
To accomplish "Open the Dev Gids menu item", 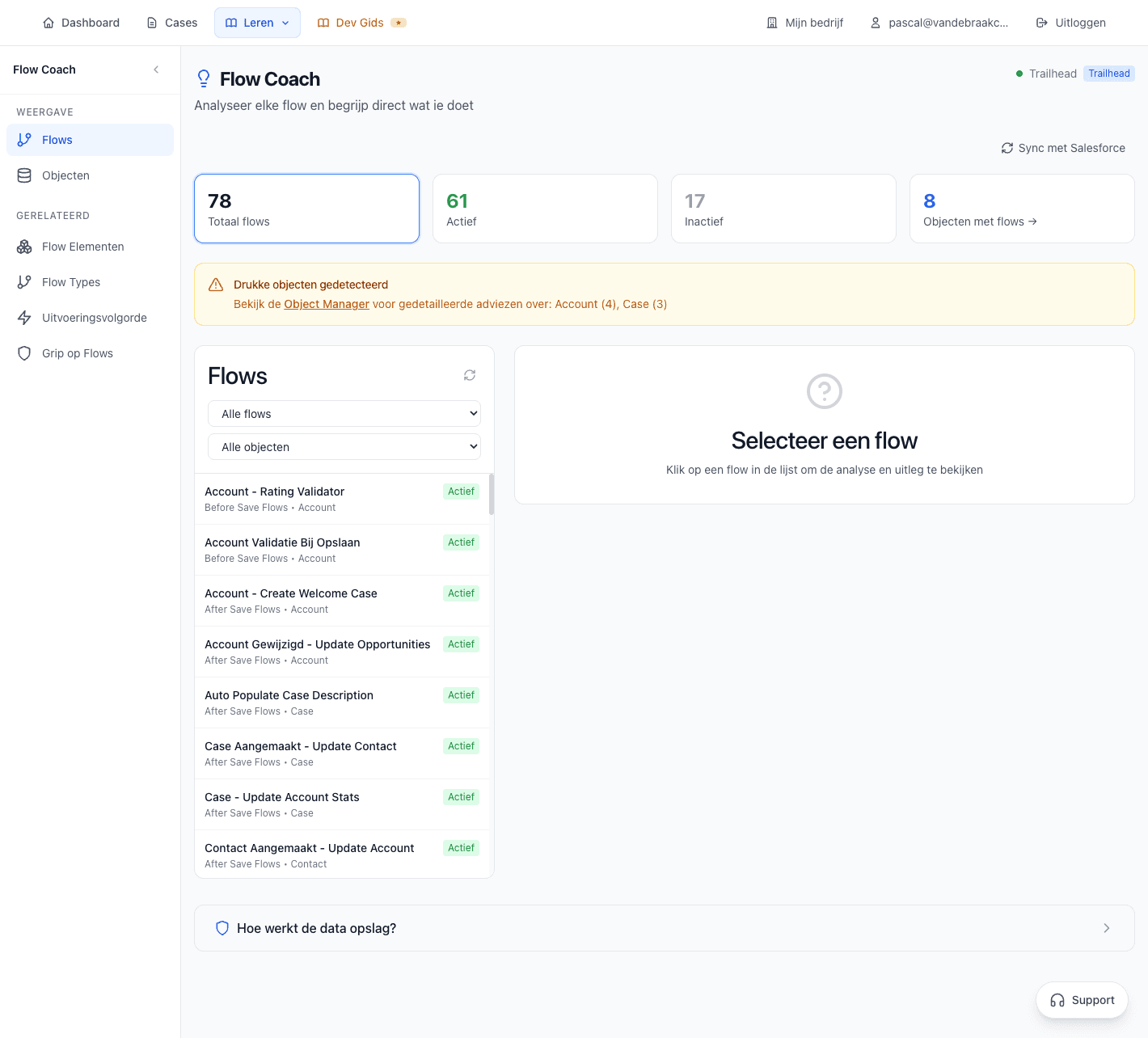I will click(361, 23).
